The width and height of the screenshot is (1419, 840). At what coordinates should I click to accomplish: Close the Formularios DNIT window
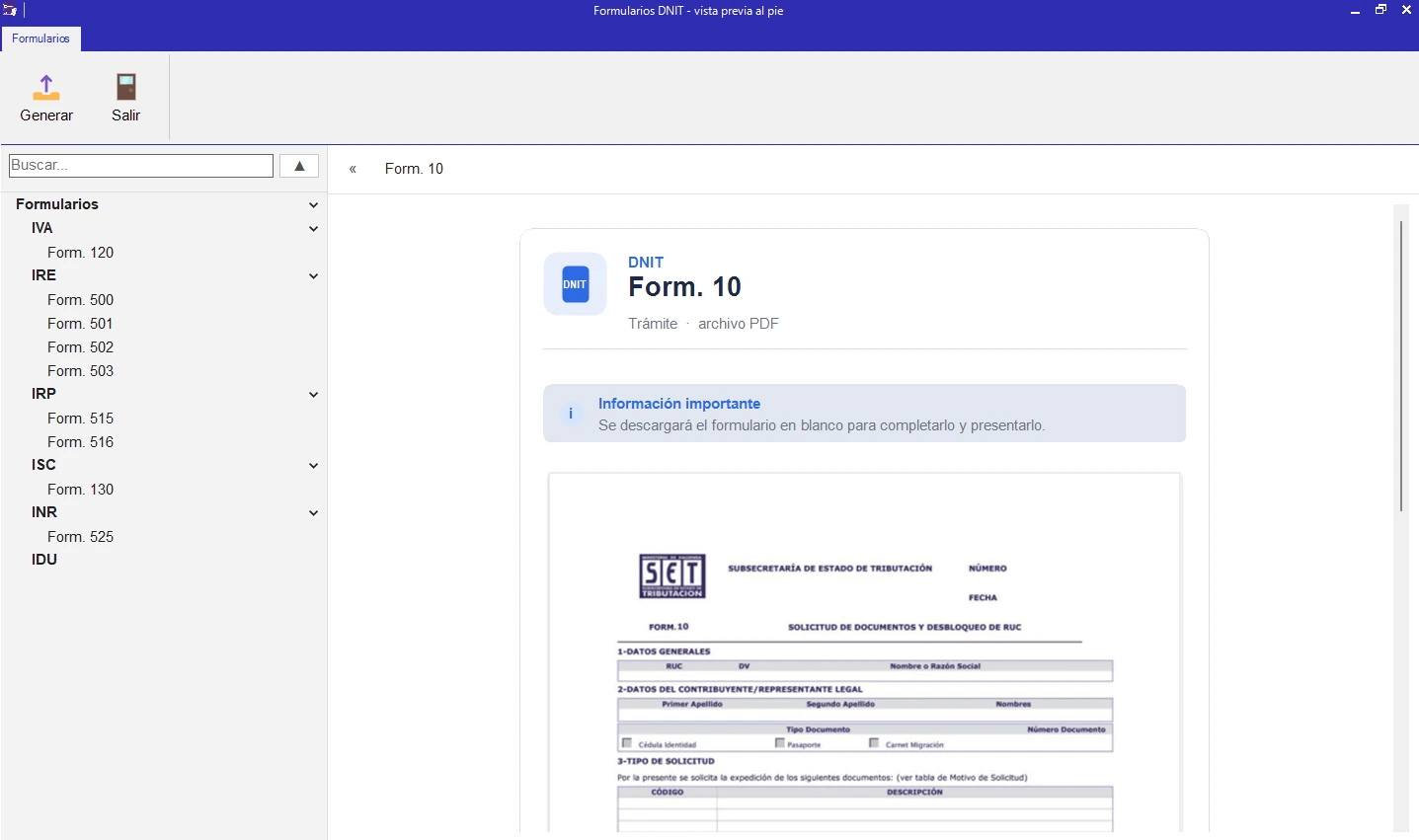tap(1406, 10)
